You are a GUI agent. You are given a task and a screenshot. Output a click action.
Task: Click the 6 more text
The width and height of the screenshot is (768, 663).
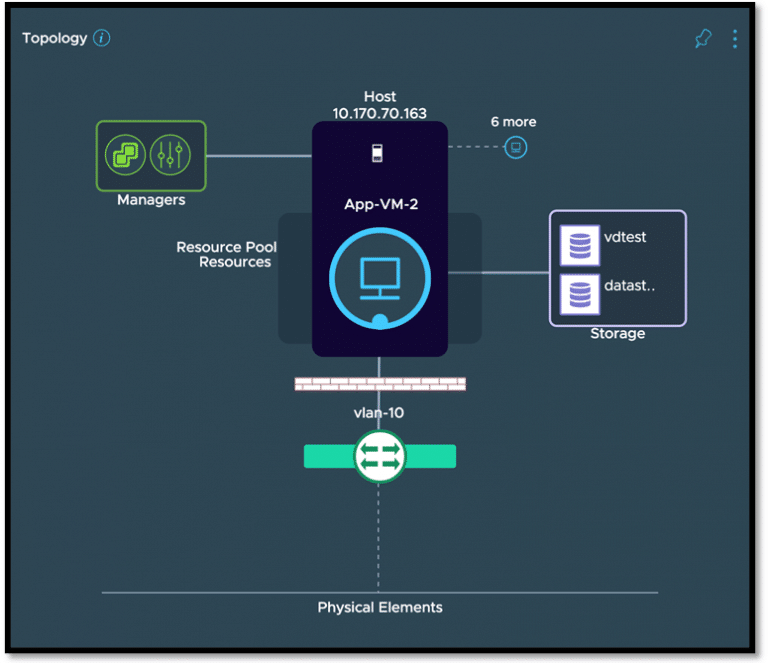tap(513, 122)
